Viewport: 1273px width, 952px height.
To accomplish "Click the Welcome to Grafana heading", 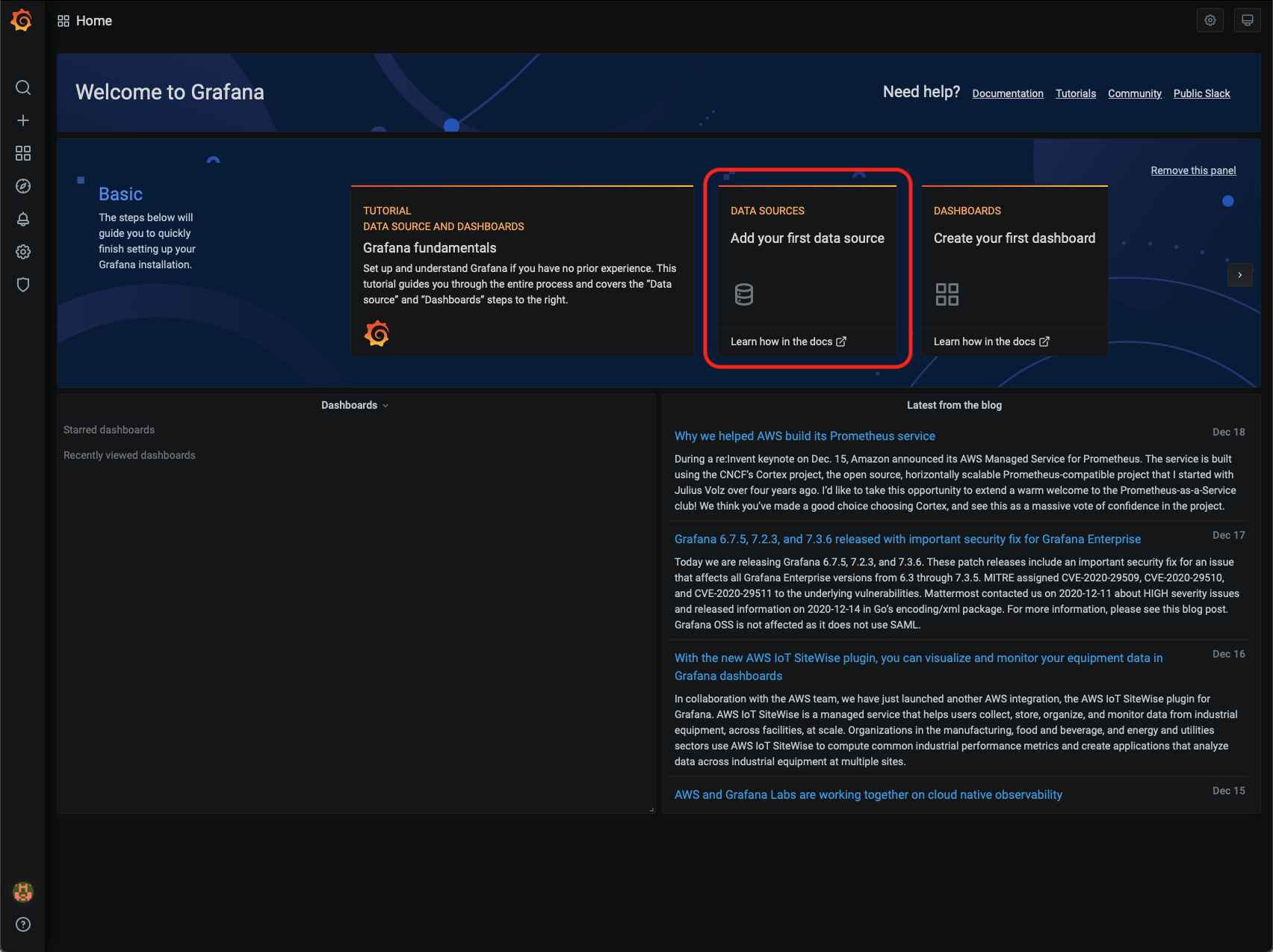I will 170,92.
